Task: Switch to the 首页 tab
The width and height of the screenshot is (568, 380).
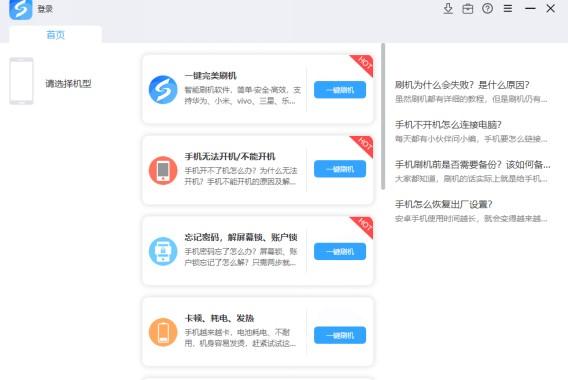Action: click(x=55, y=35)
